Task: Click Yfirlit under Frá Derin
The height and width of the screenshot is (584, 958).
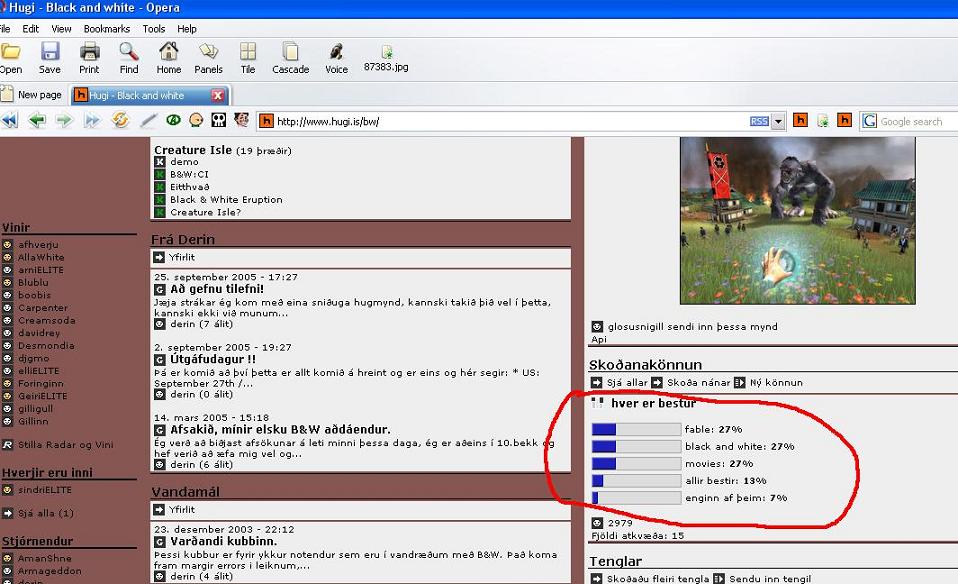Action: coord(181,257)
